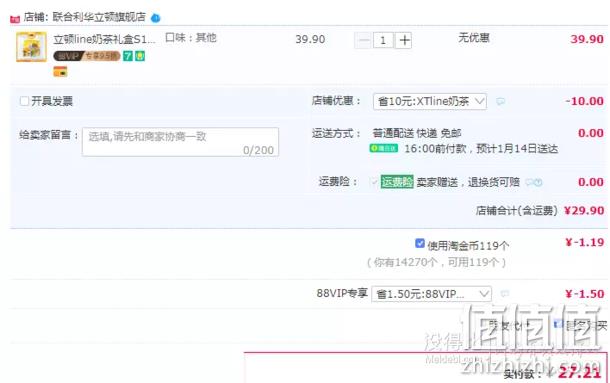Screen dimensions: 610x383
Task: Click the green guarantee badge icon
Action: (x=140, y=56)
